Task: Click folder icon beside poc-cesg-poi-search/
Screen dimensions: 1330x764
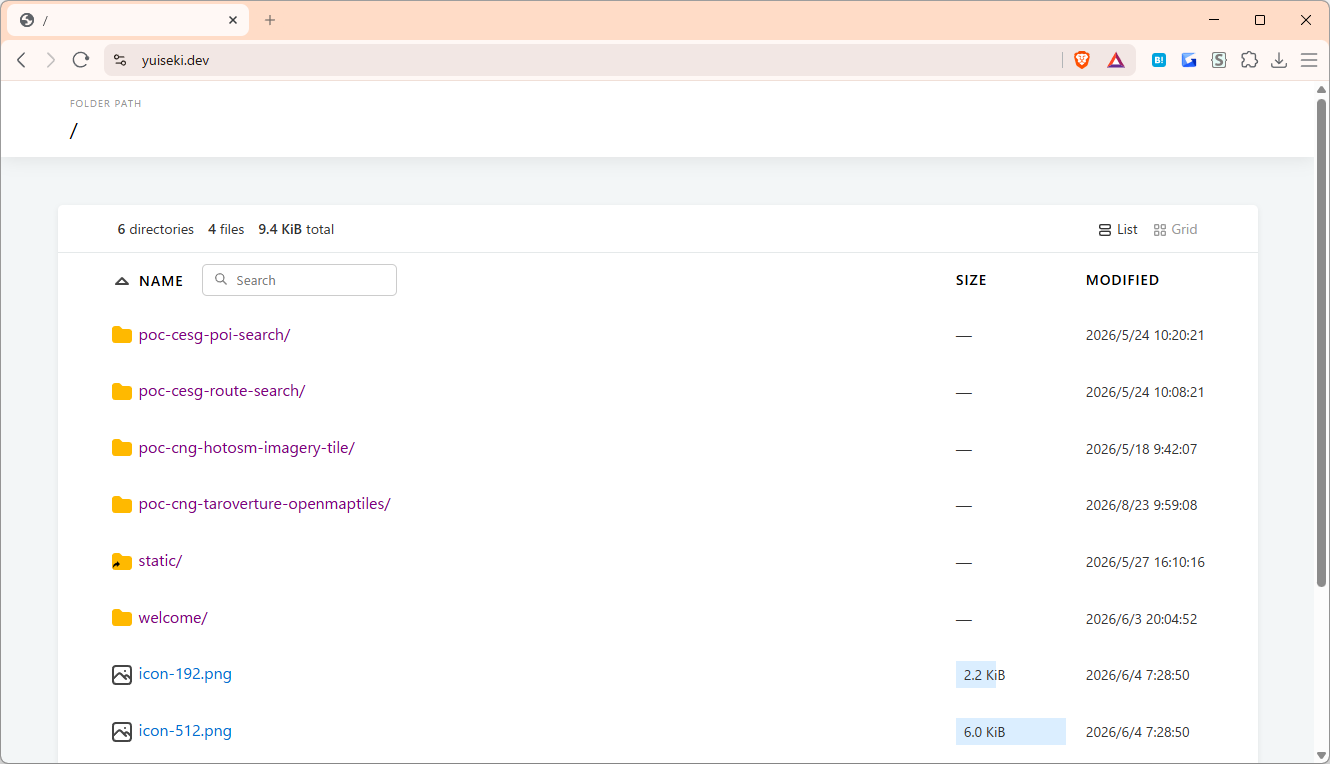Action: tap(122, 335)
